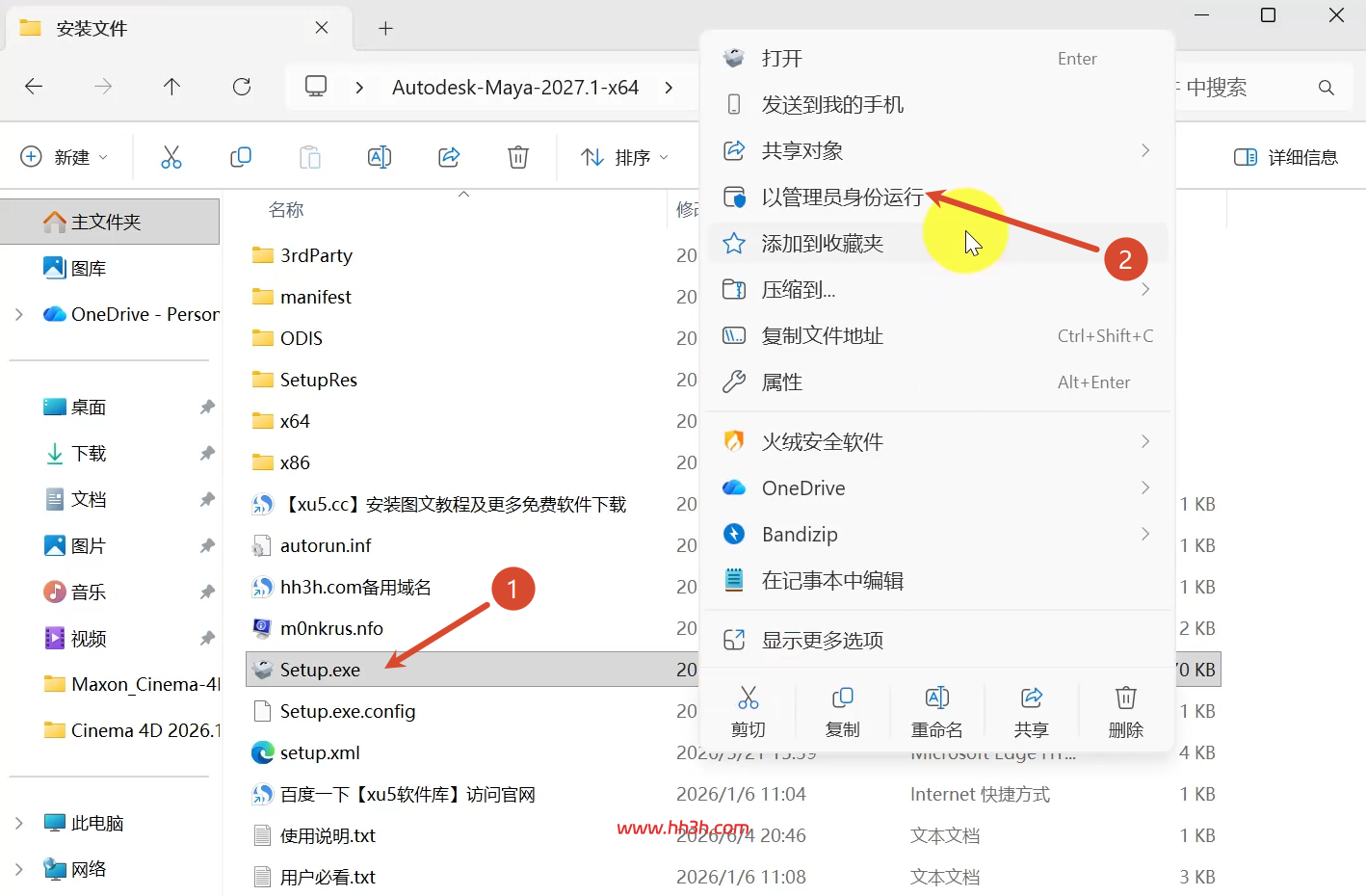Expand the 网络 tree node
1366x896 pixels.
tap(18, 869)
